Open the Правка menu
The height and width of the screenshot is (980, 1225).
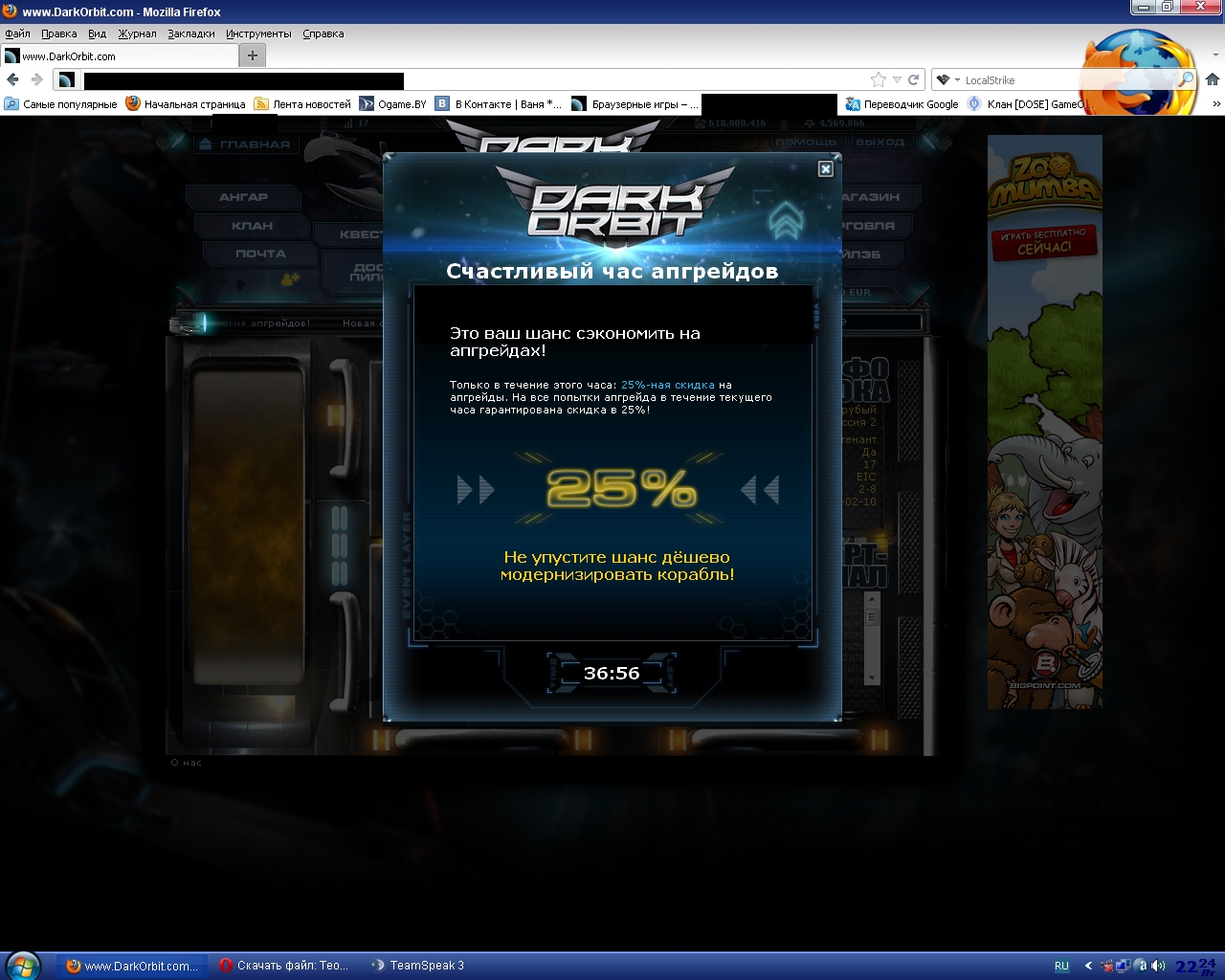[x=59, y=33]
